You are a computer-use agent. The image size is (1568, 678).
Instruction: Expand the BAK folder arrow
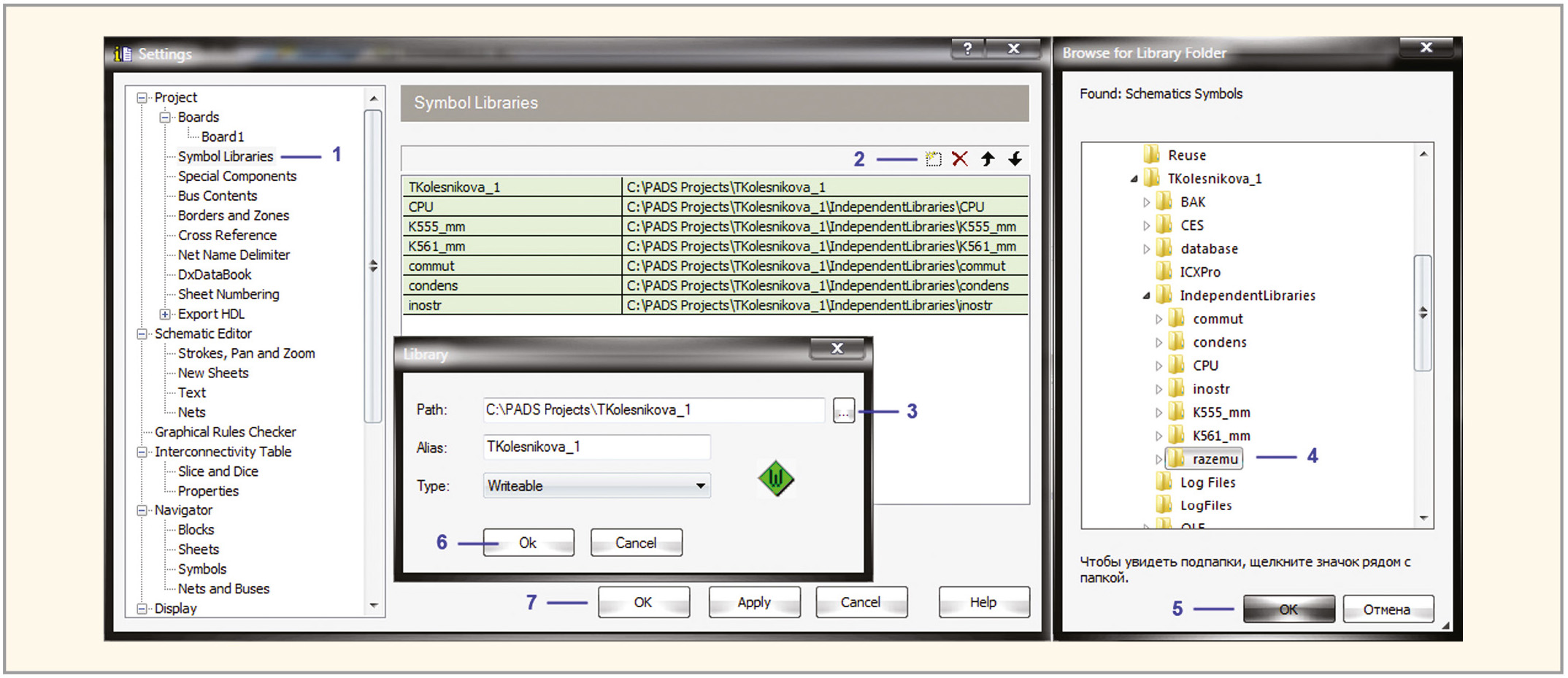[1146, 202]
